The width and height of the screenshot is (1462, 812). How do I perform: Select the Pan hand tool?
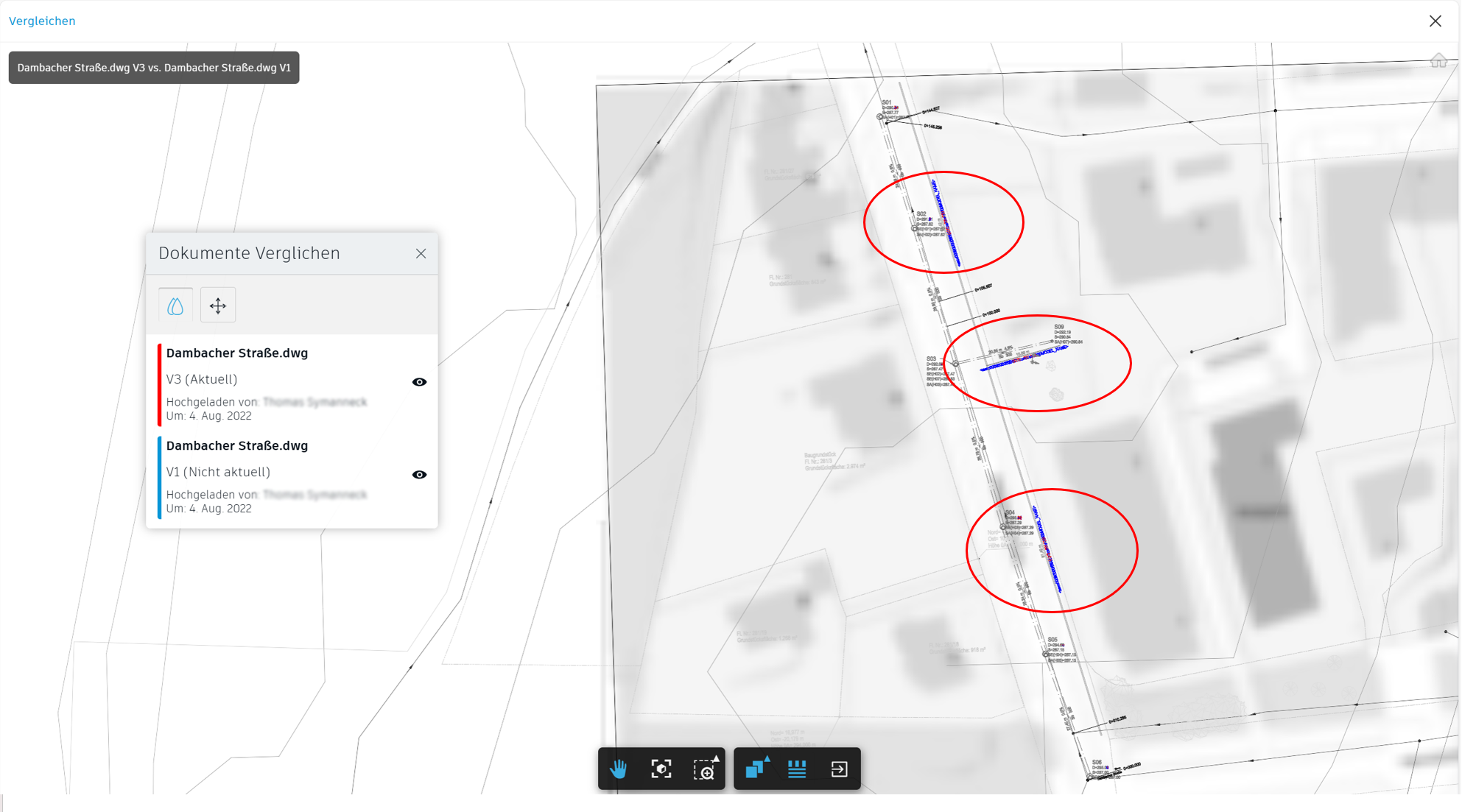click(x=619, y=769)
